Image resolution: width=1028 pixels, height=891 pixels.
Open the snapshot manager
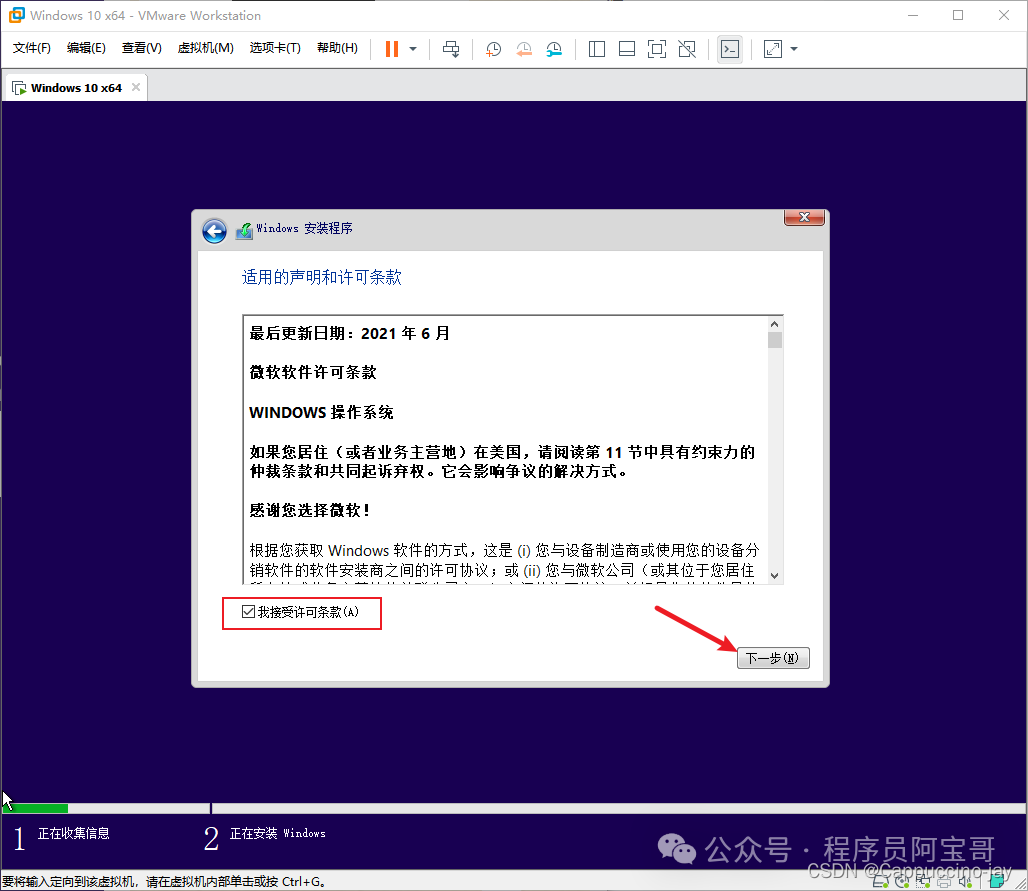pyautogui.click(x=554, y=49)
